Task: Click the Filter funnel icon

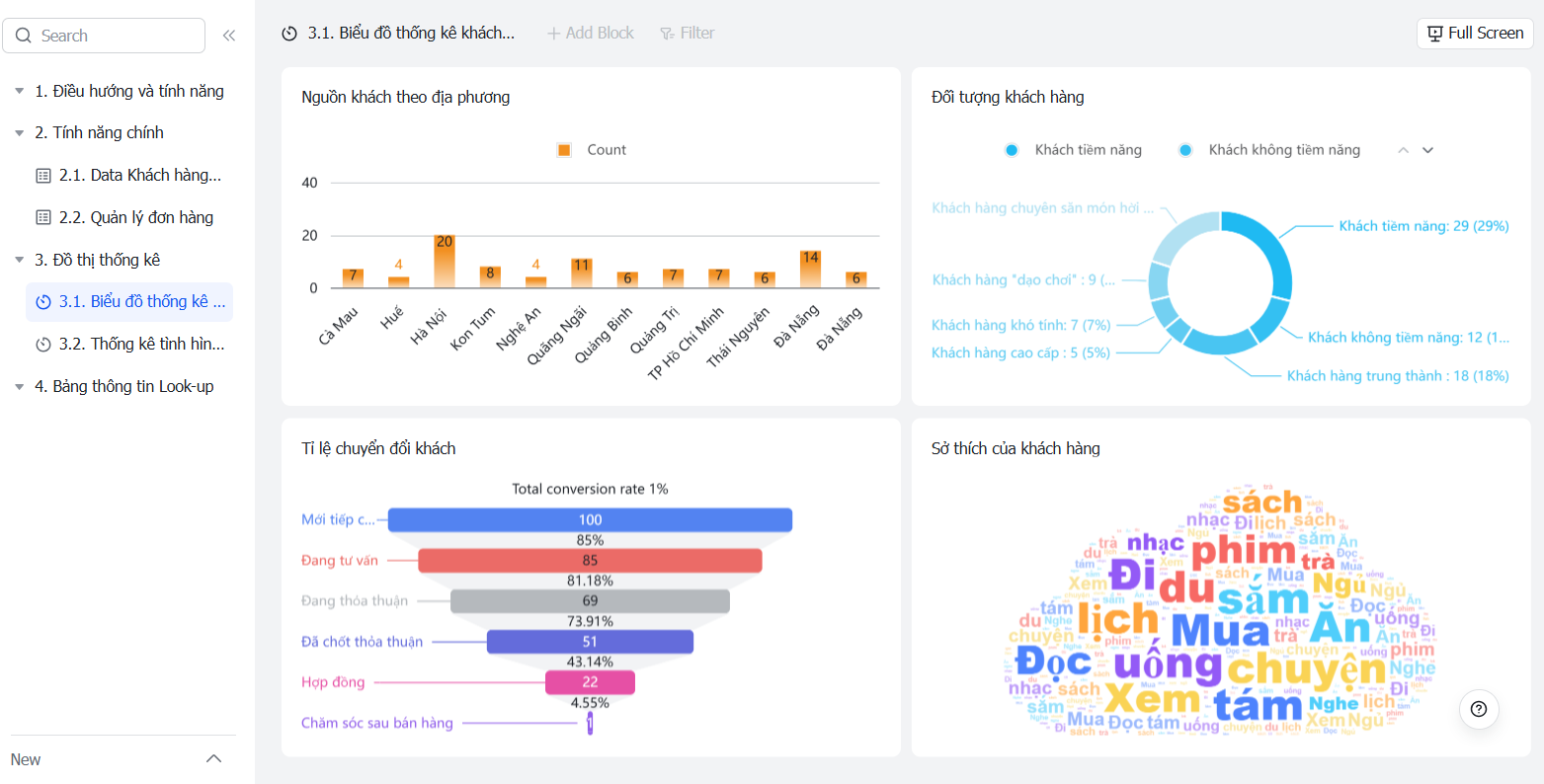Action: click(667, 34)
